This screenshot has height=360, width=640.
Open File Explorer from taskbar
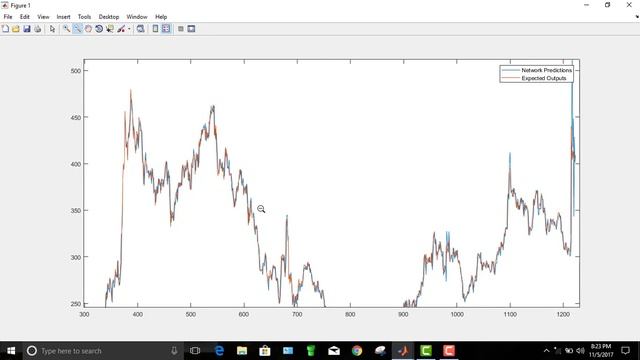242,351
